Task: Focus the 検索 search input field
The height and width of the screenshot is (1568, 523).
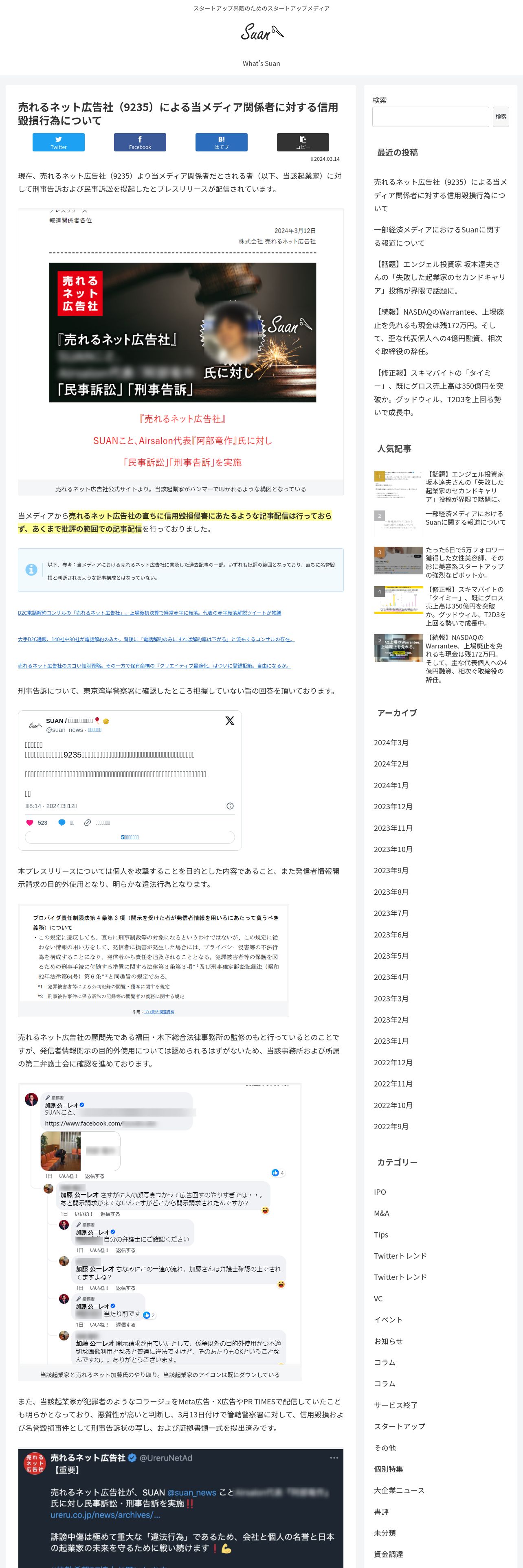Action: click(x=431, y=117)
